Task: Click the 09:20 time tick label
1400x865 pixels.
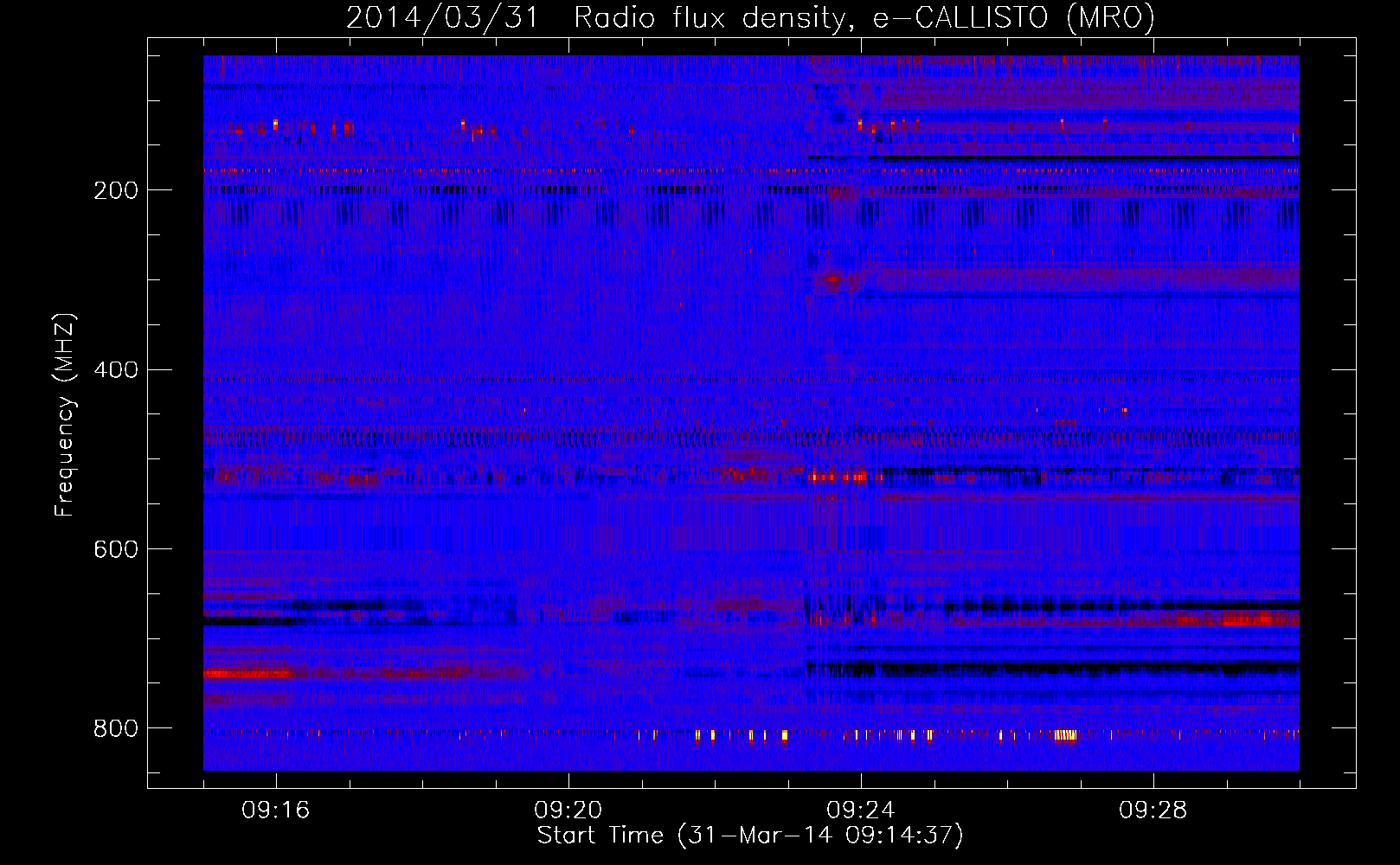Action: point(568,810)
